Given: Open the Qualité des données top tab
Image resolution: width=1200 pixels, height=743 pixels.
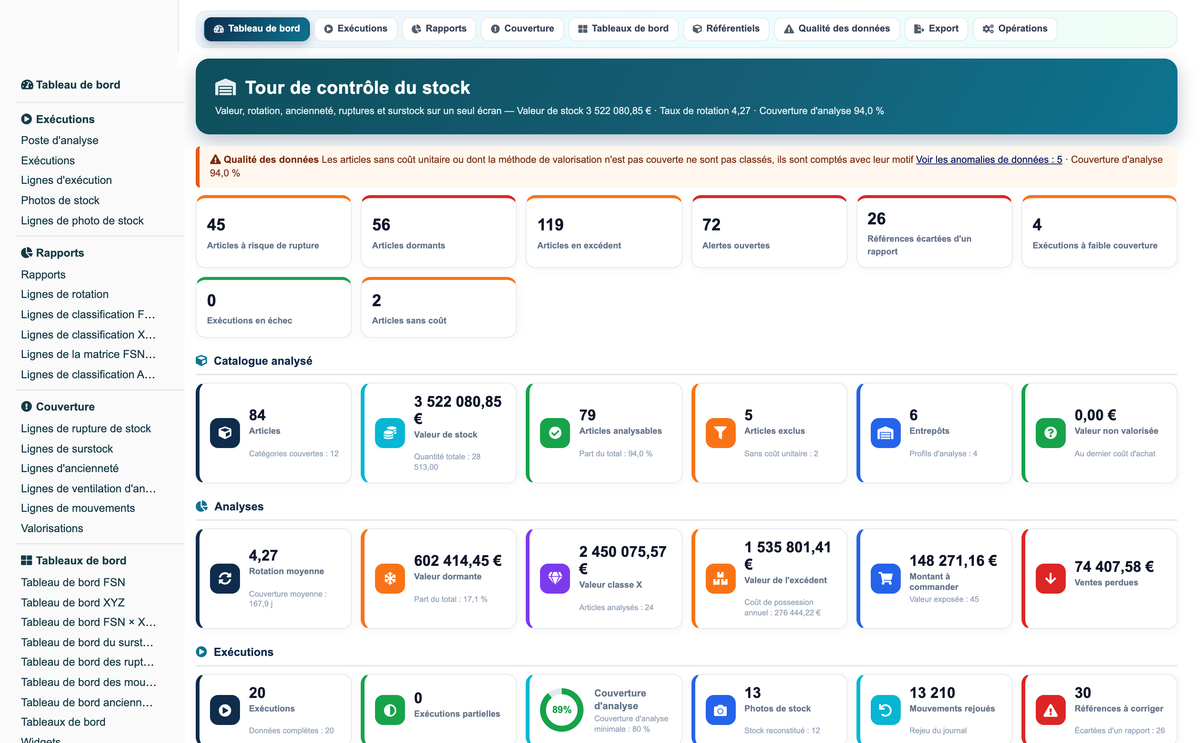Looking at the screenshot, I should [837, 29].
